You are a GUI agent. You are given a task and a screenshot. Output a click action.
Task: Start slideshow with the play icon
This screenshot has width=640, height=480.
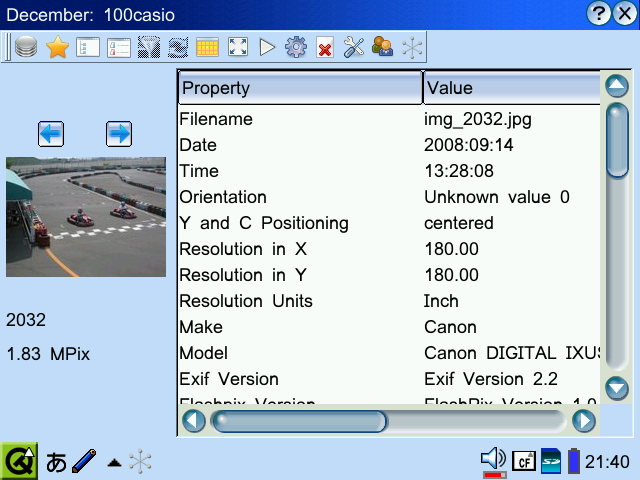pos(267,47)
